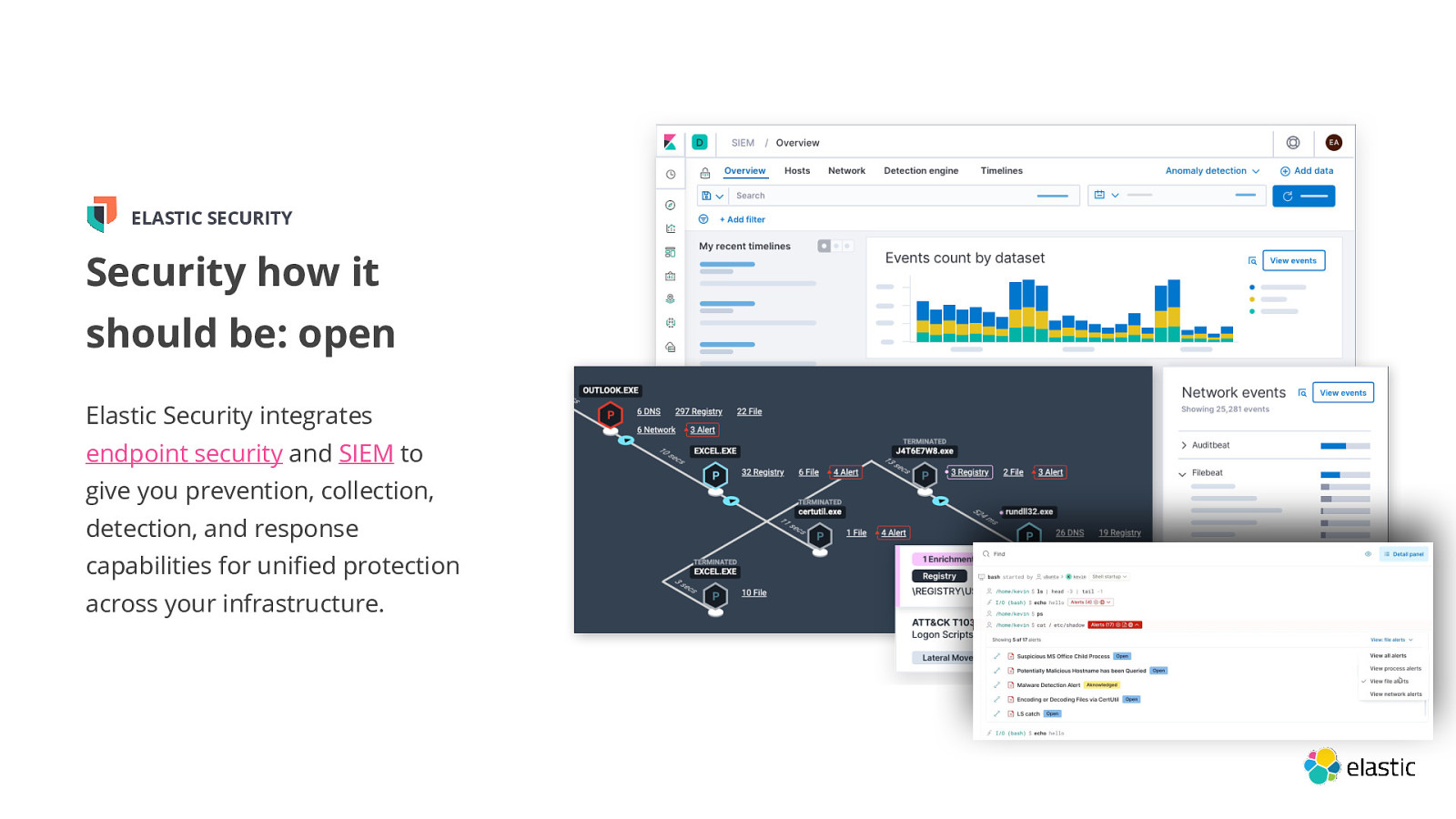Toggle the Detail panel button
Image resolution: width=1456 pixels, height=819 pixels.
tap(1404, 554)
